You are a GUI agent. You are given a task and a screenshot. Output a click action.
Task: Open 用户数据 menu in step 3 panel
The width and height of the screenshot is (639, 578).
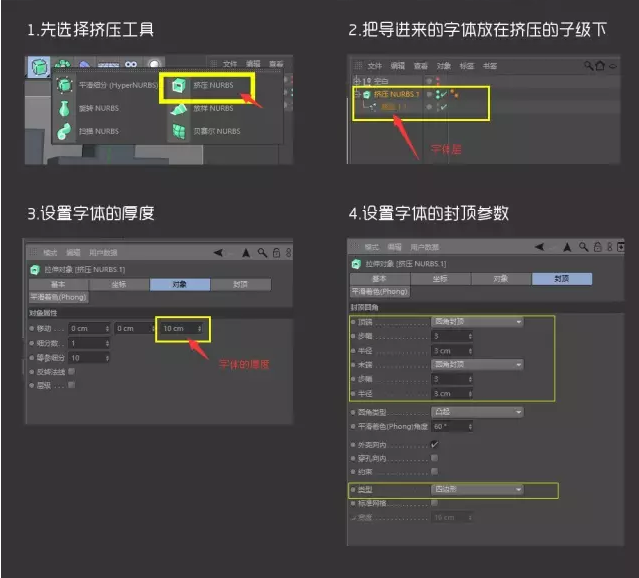click(103, 253)
